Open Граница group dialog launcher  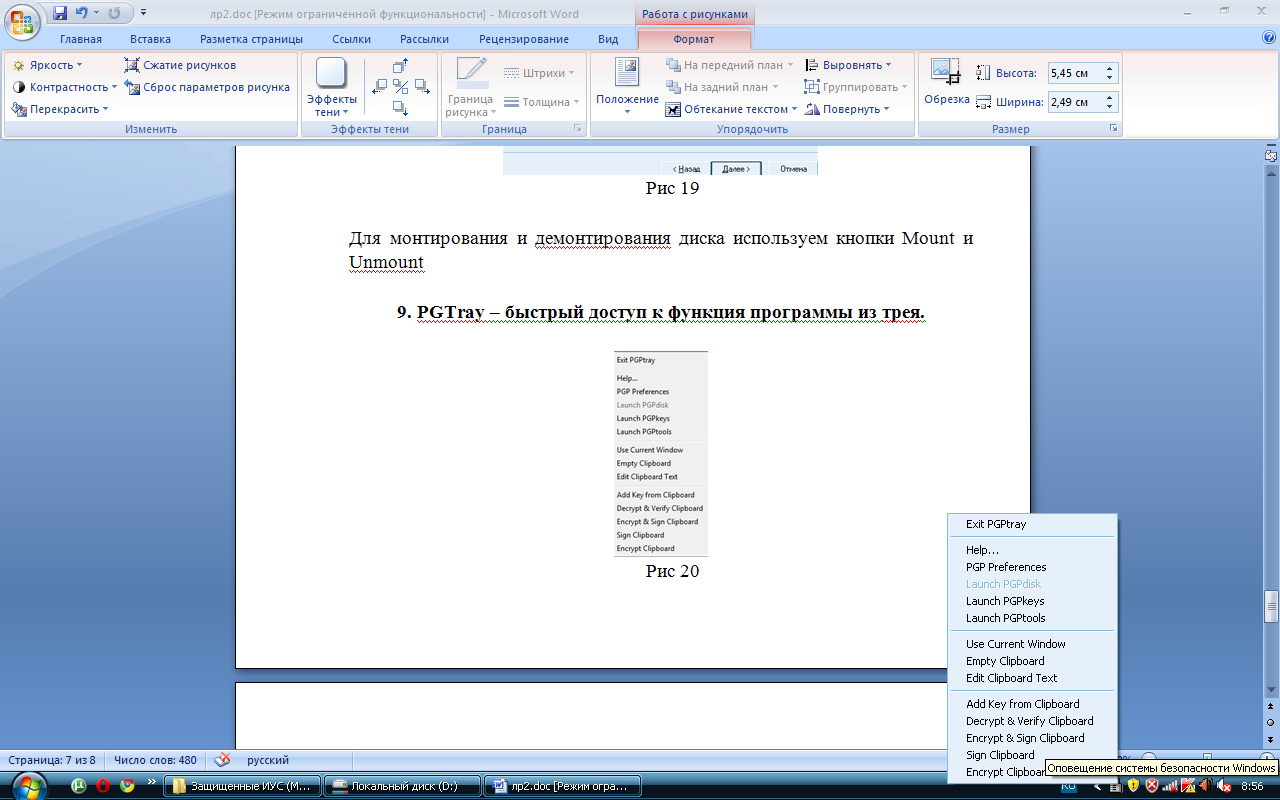577,129
